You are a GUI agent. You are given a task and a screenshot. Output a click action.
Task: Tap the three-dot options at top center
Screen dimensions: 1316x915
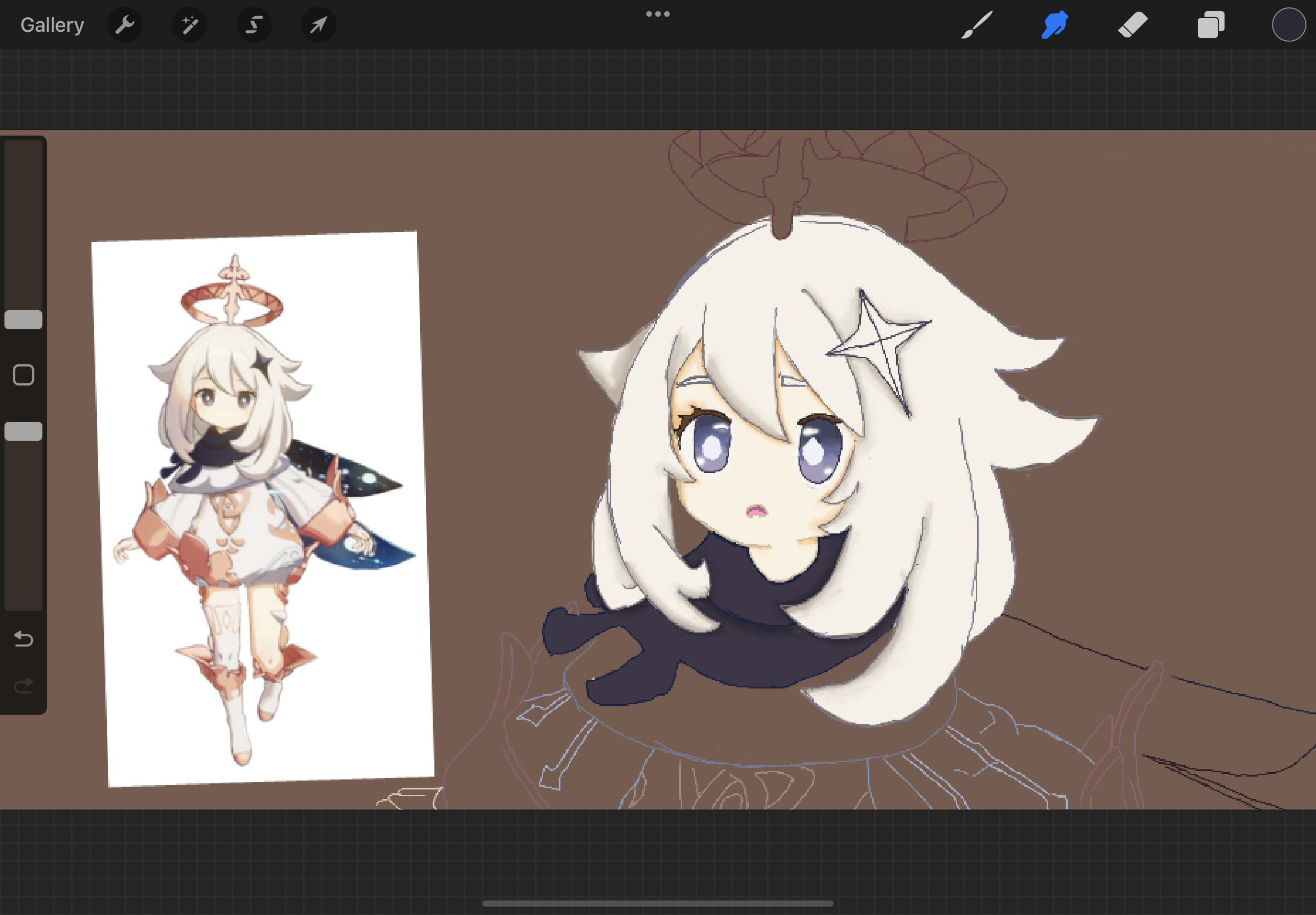coord(657,13)
